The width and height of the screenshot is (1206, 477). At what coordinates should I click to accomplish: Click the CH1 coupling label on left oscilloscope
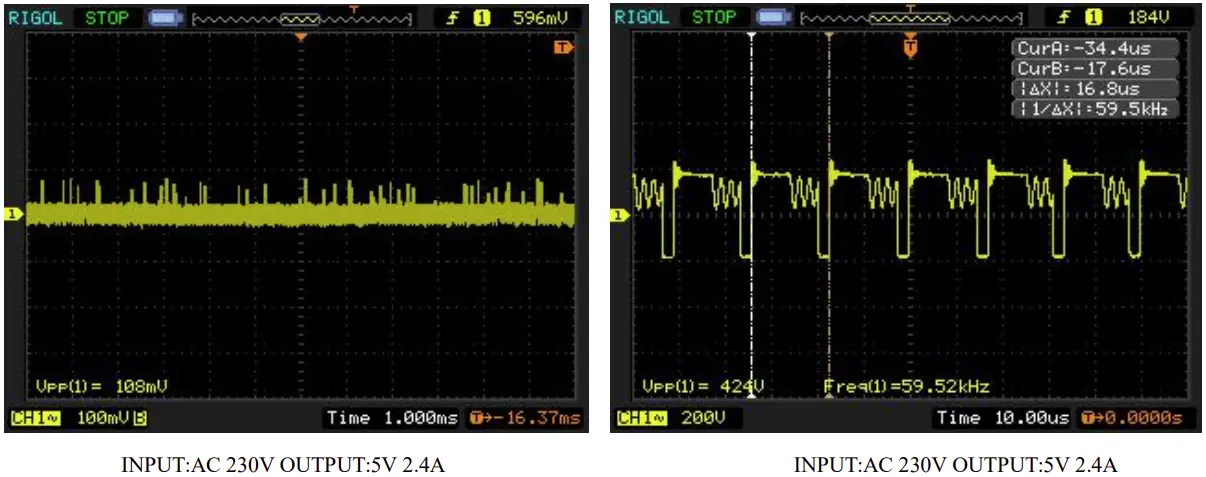(x=35, y=418)
